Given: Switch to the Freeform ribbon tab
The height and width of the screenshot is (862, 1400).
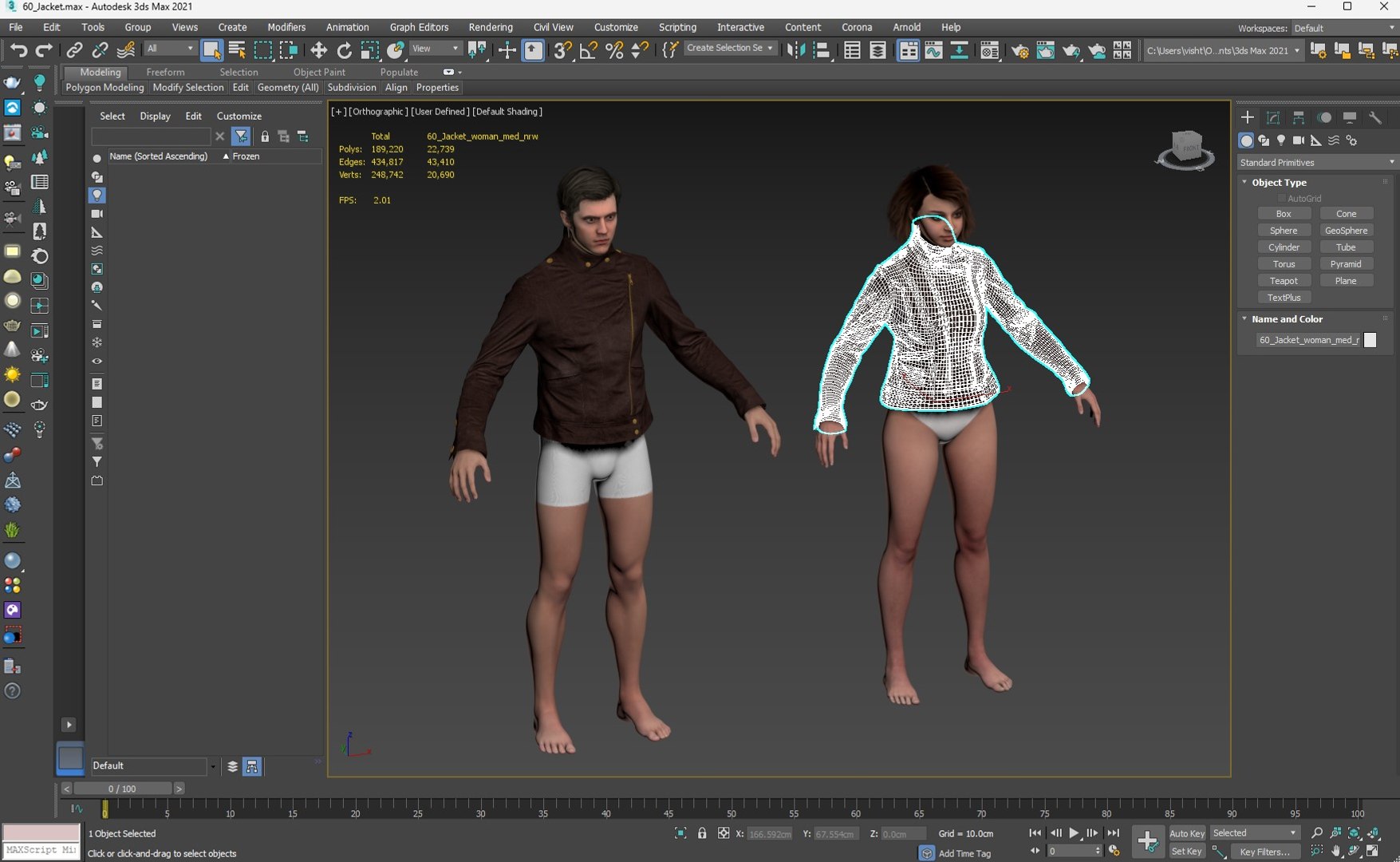Looking at the screenshot, I should [x=165, y=72].
